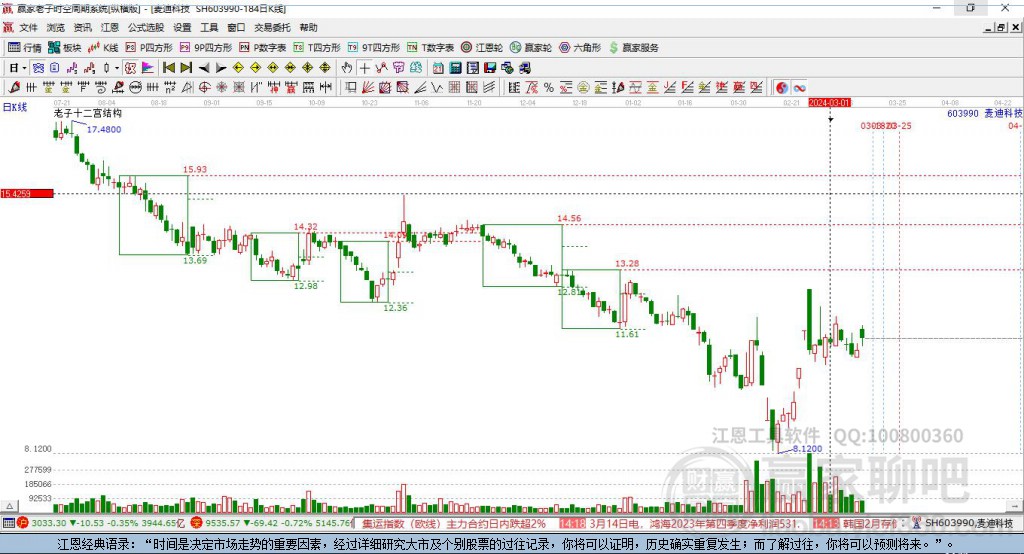Screen dimensions: 1024x554
Task: Click the 17.4800 high price label
Action: pyautogui.click(x=104, y=129)
